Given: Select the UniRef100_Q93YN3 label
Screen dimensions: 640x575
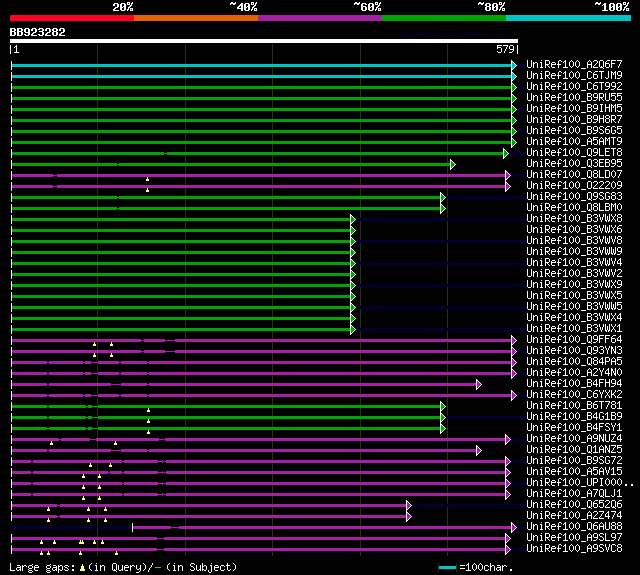Looking at the screenshot, I should pyautogui.click(x=574, y=351).
